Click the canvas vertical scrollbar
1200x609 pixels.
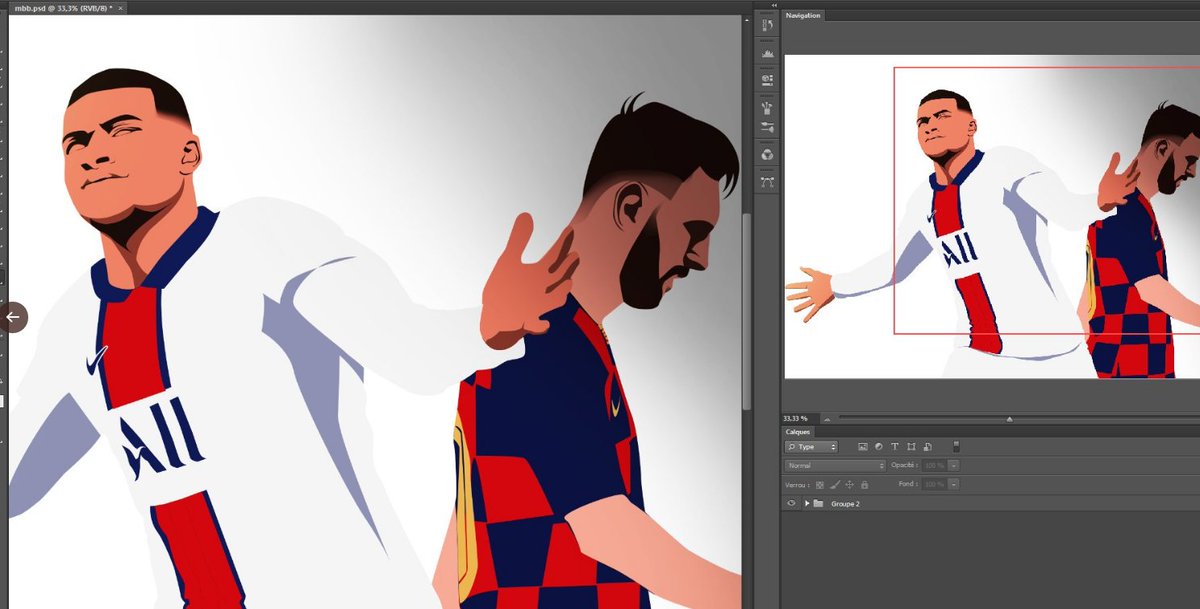pyautogui.click(x=747, y=311)
